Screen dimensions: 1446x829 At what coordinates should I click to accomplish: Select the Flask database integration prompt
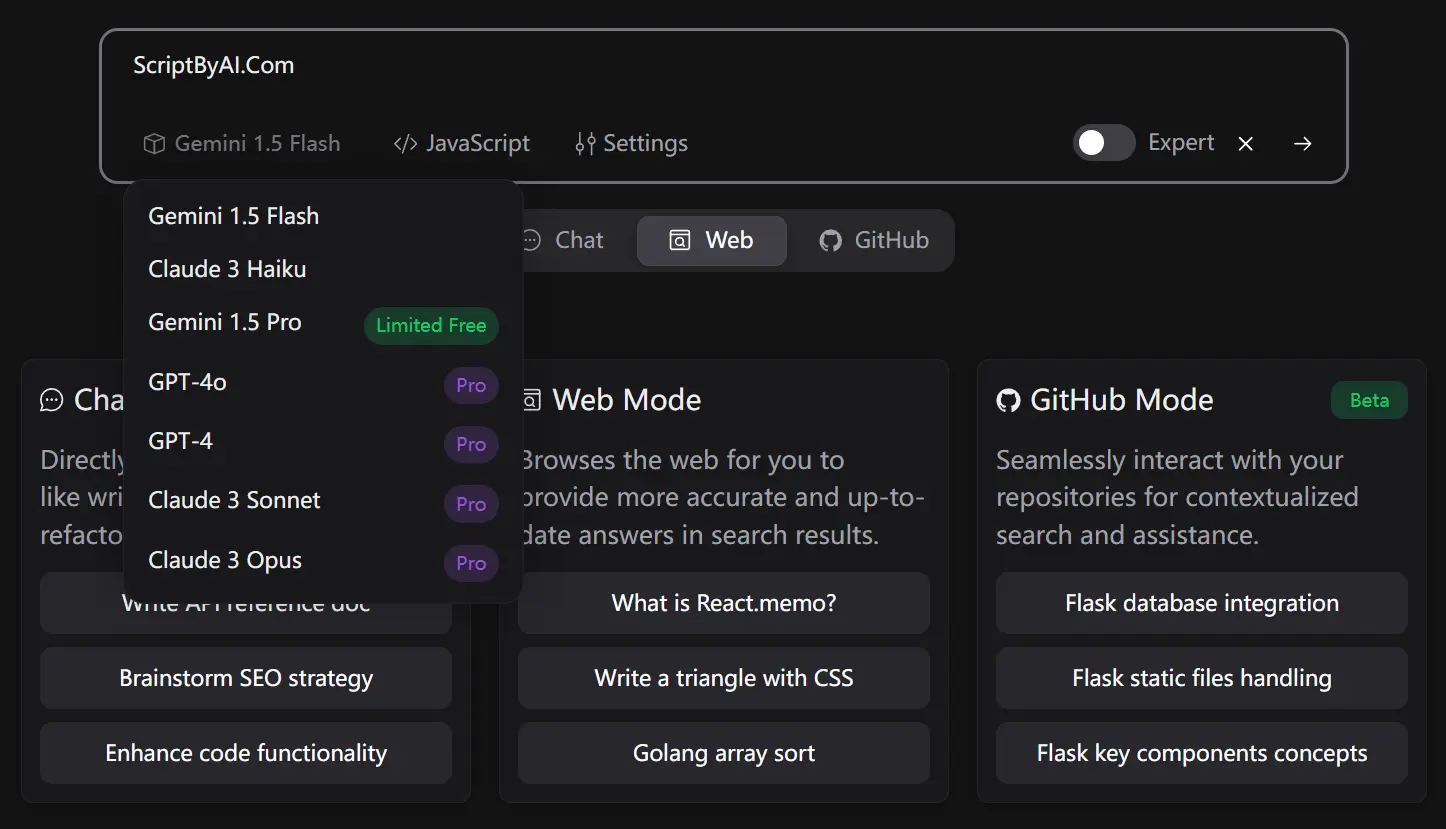coord(1200,603)
